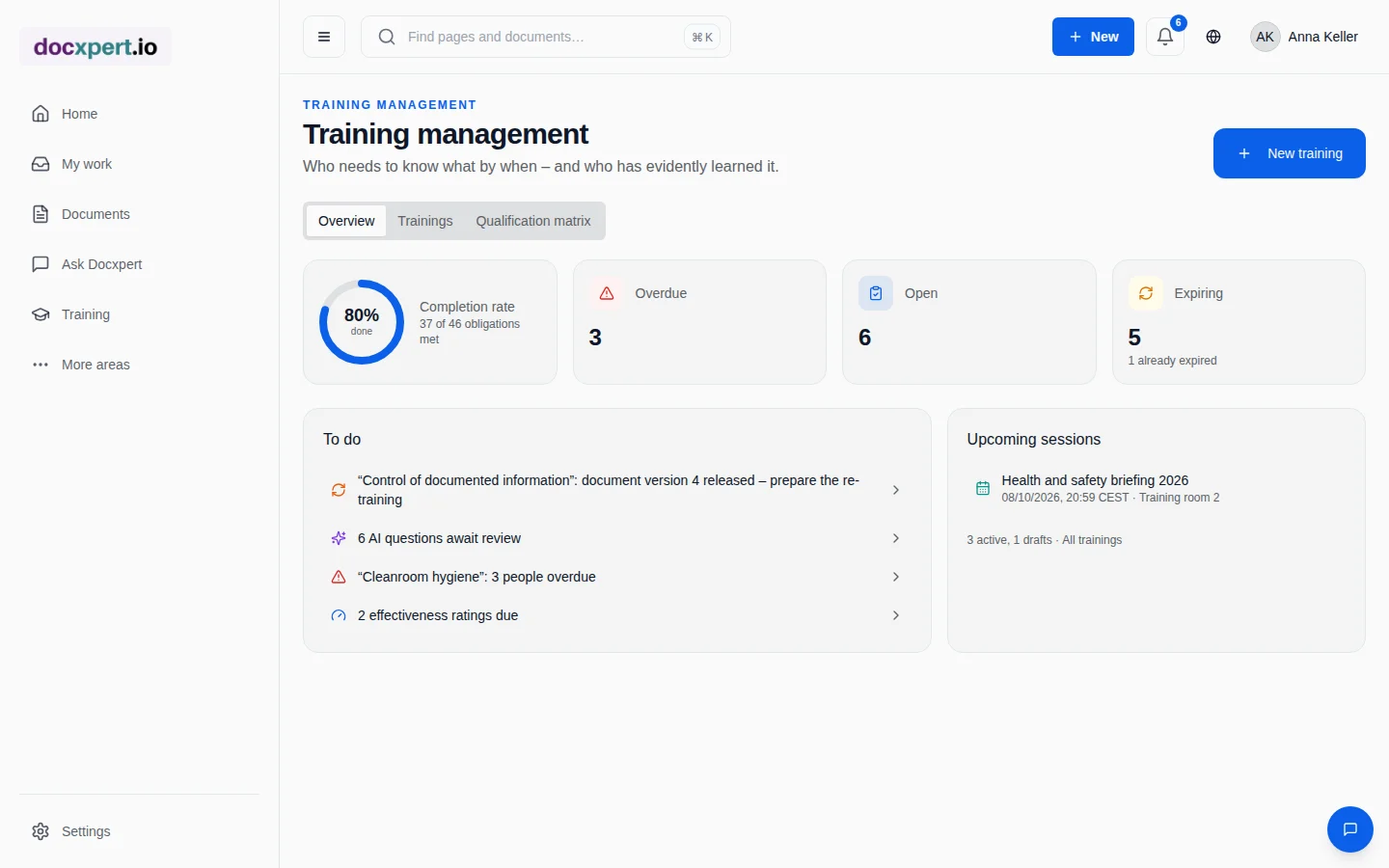Viewport: 1389px width, 868px height.
Task: Switch to the Overview tab
Action: [346, 221]
